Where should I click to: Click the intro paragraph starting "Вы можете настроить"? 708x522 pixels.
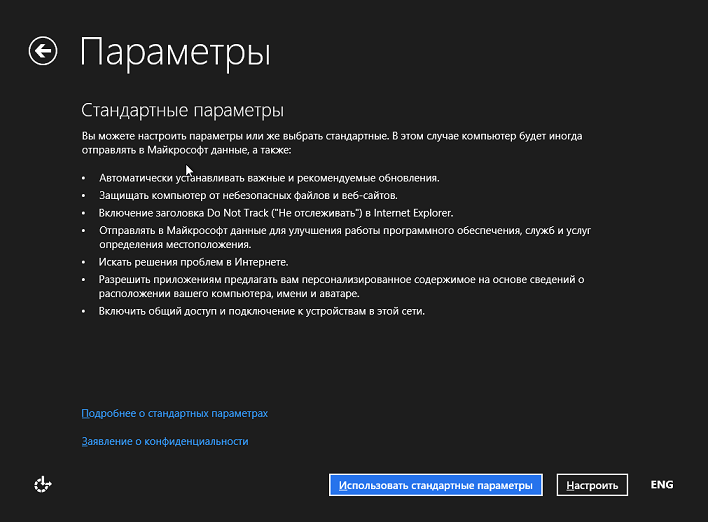coord(332,143)
